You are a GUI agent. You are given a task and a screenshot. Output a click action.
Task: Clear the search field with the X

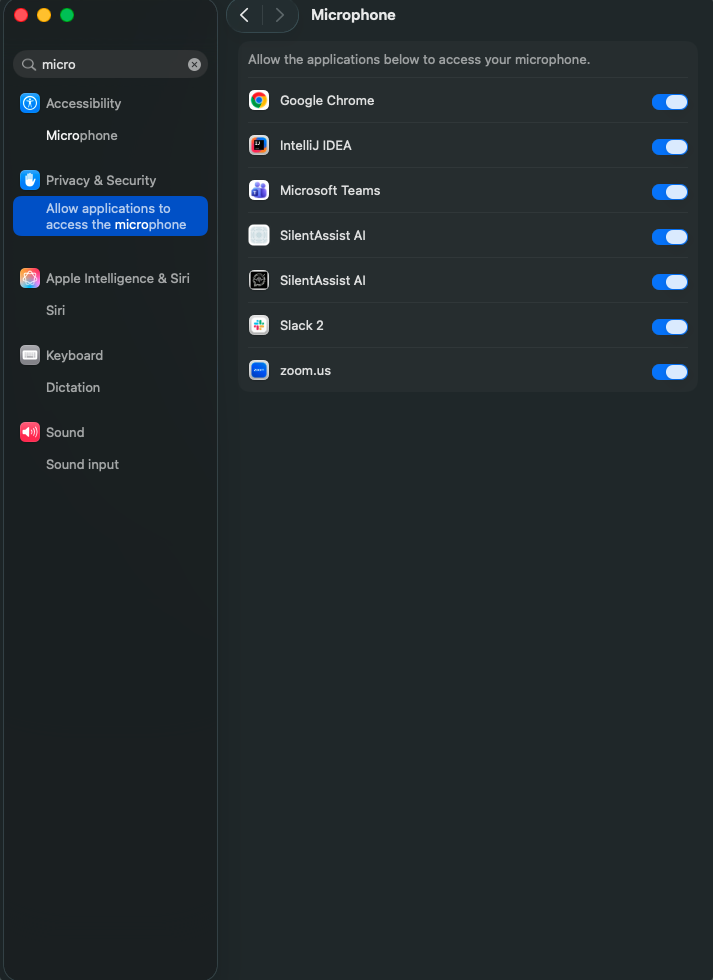pyautogui.click(x=194, y=64)
